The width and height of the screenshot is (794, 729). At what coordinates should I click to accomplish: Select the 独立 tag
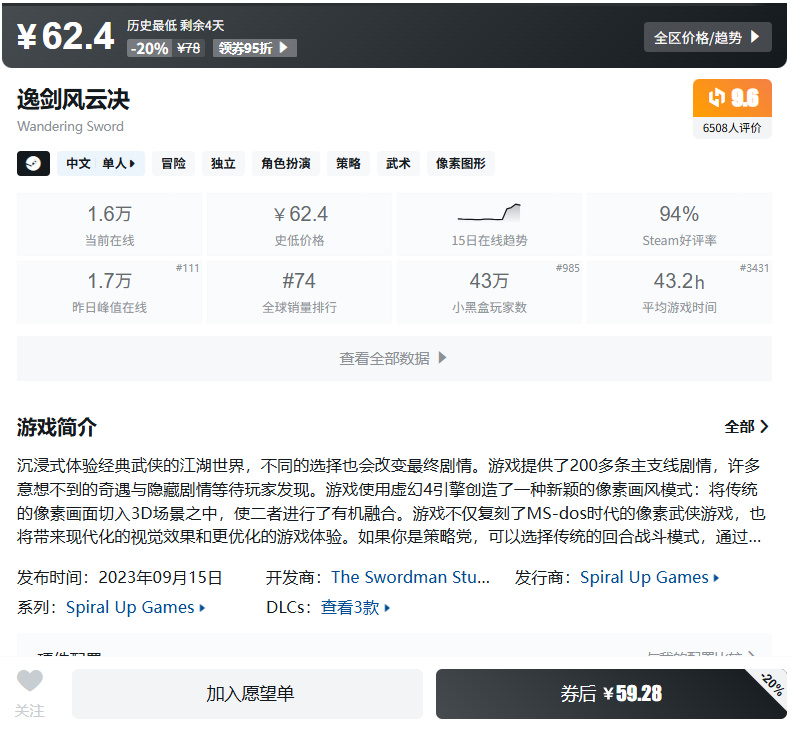(223, 164)
